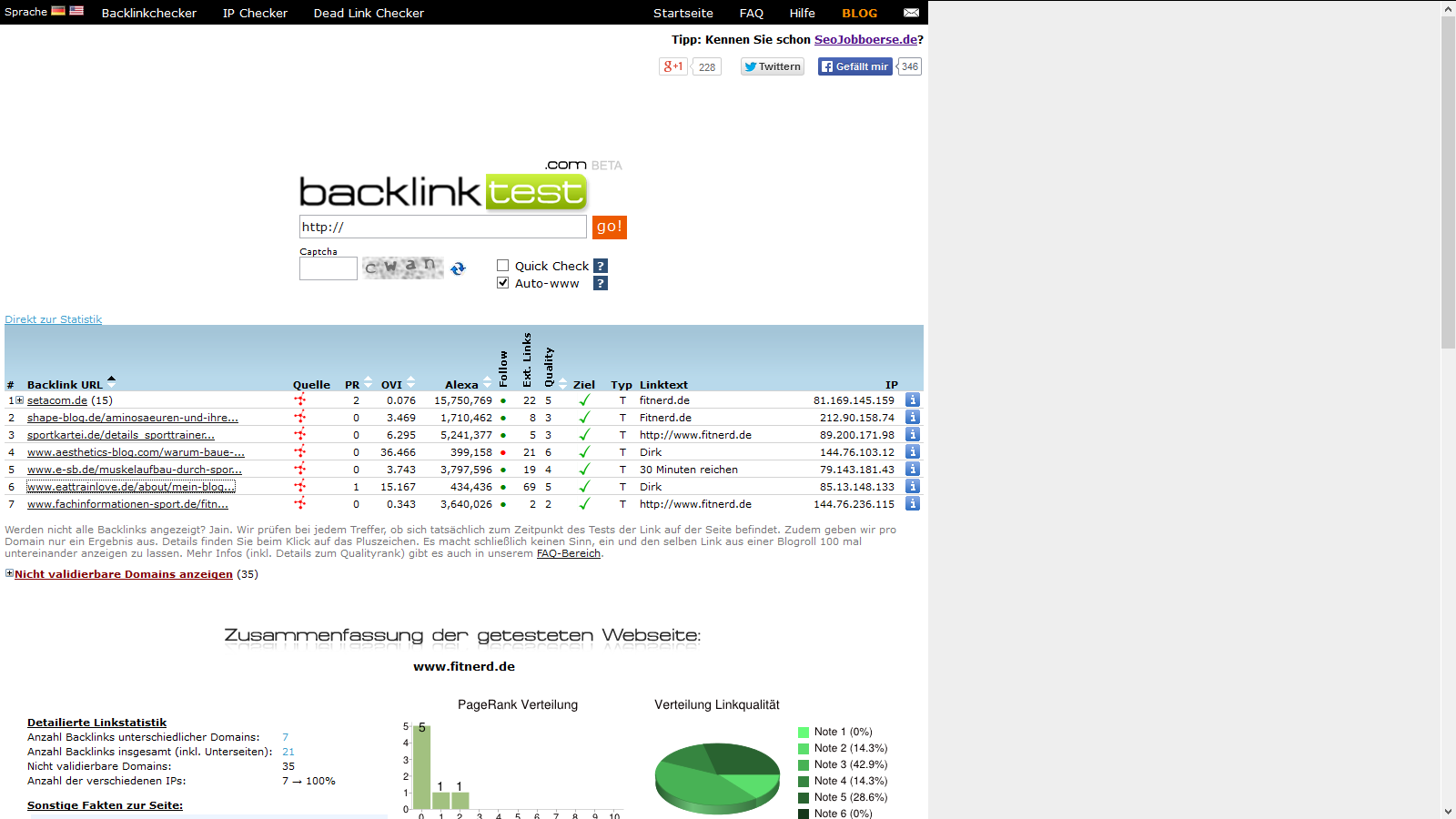
Task: Open the Detaillierte Linkstatistik heading link
Action: pos(97,723)
